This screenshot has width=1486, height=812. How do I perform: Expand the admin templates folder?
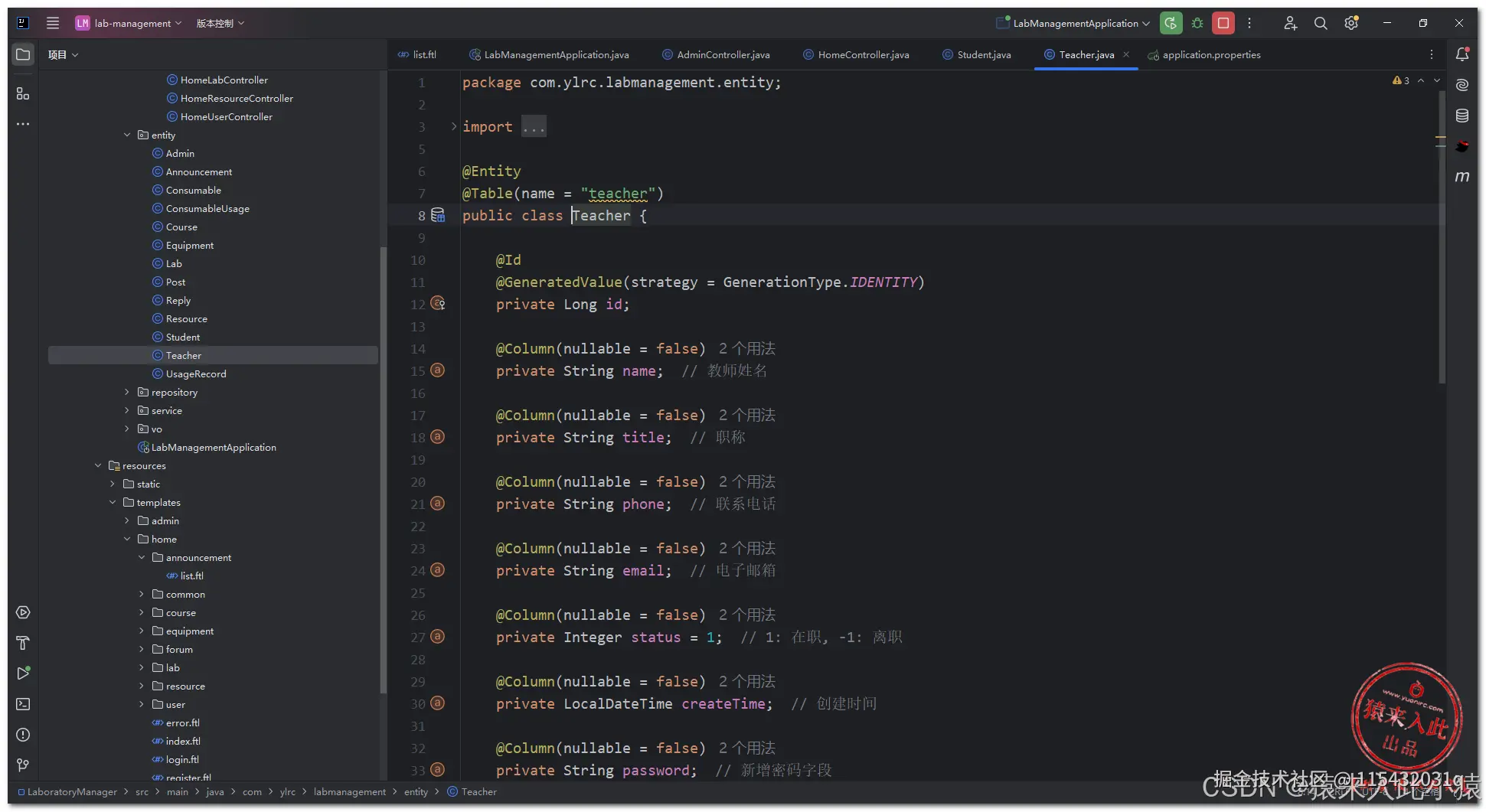pyautogui.click(x=127, y=521)
